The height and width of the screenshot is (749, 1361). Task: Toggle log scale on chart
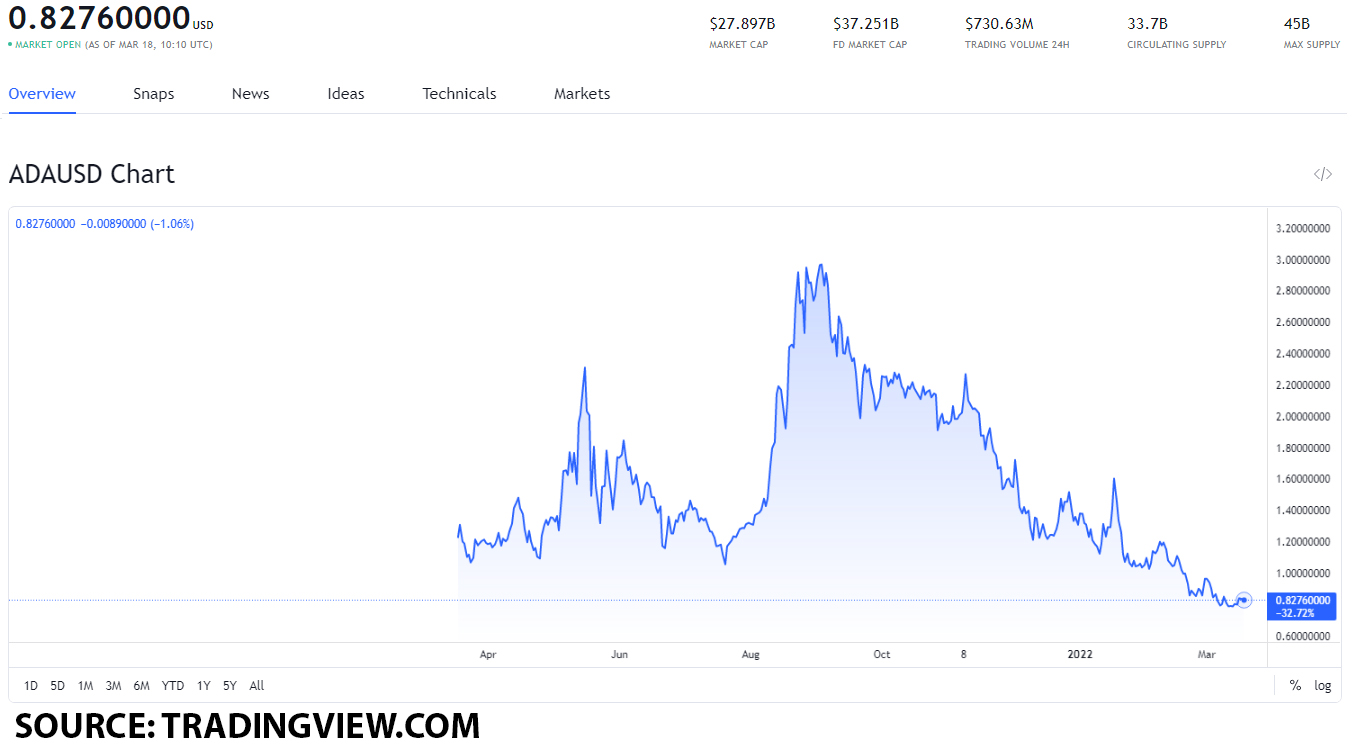(x=1323, y=685)
